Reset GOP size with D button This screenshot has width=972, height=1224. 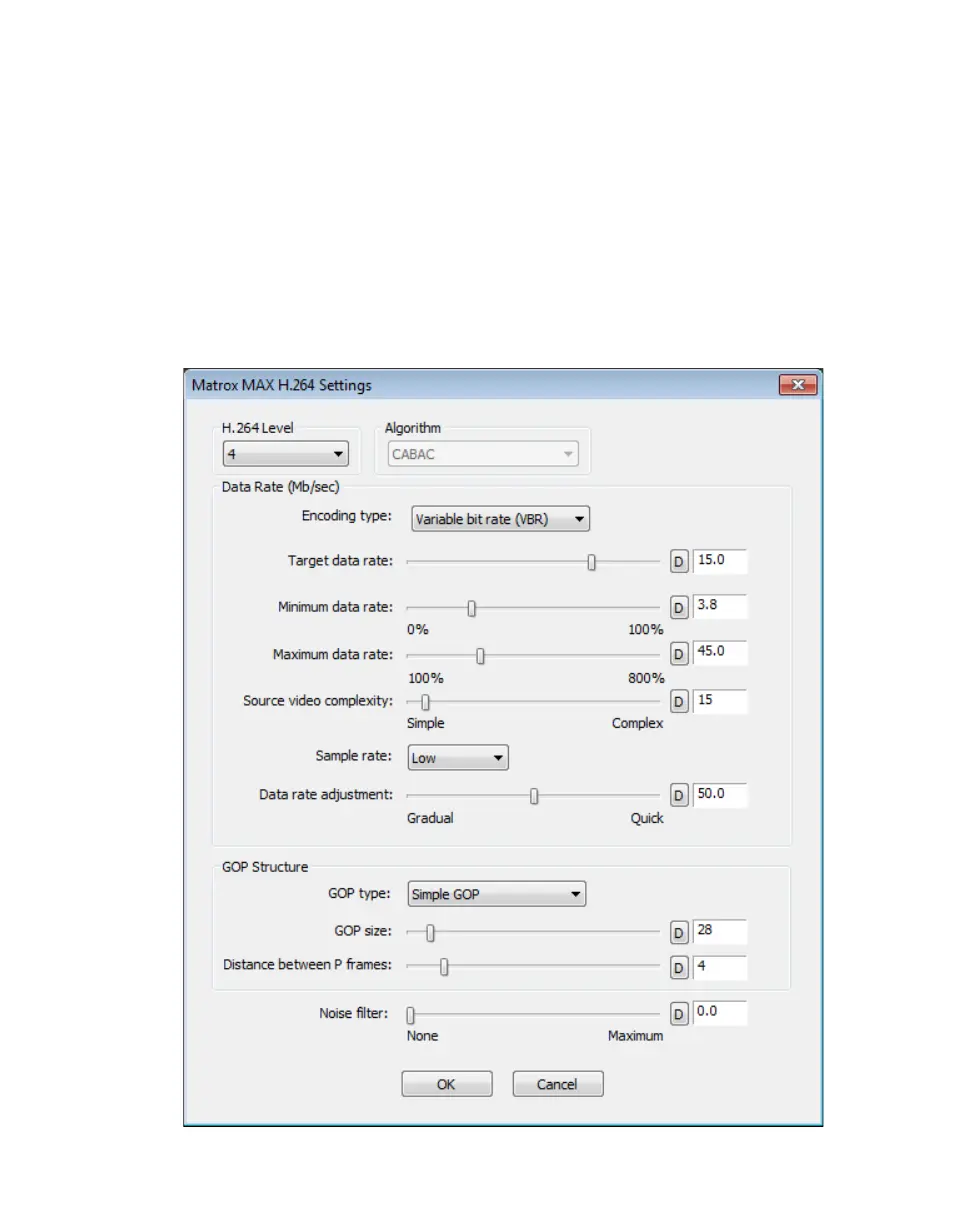tap(678, 932)
